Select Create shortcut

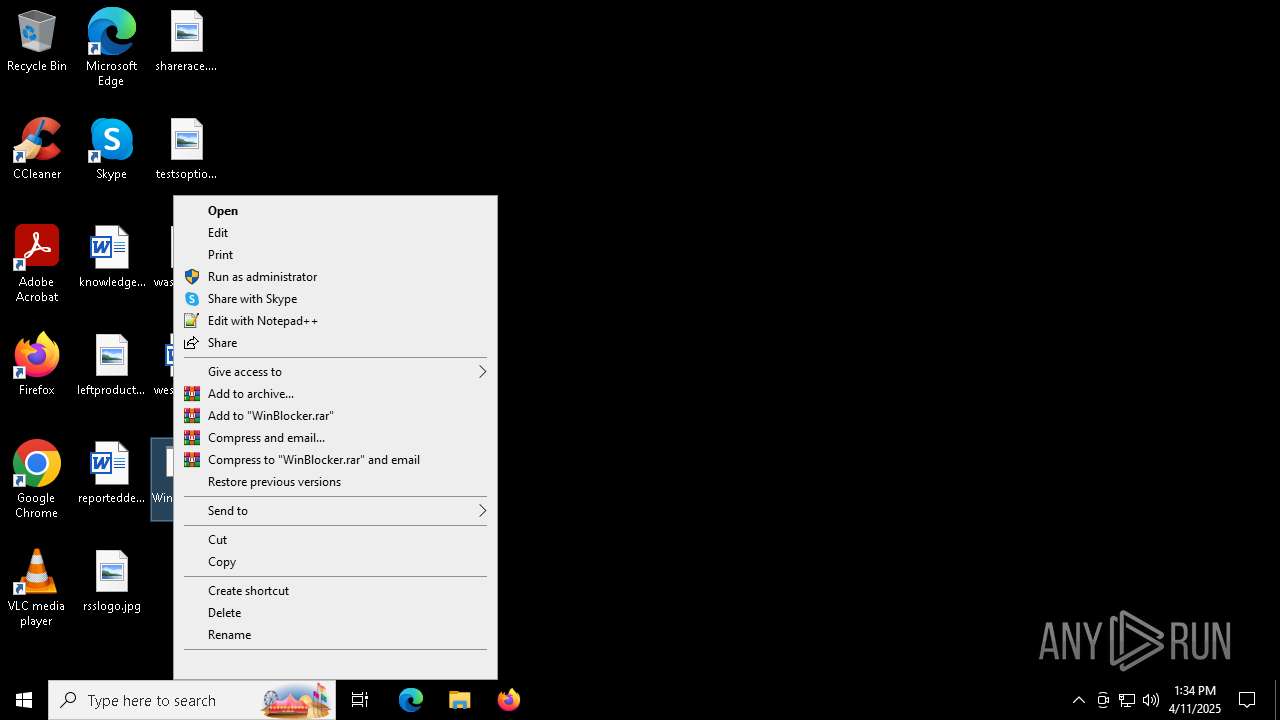[x=335, y=591]
